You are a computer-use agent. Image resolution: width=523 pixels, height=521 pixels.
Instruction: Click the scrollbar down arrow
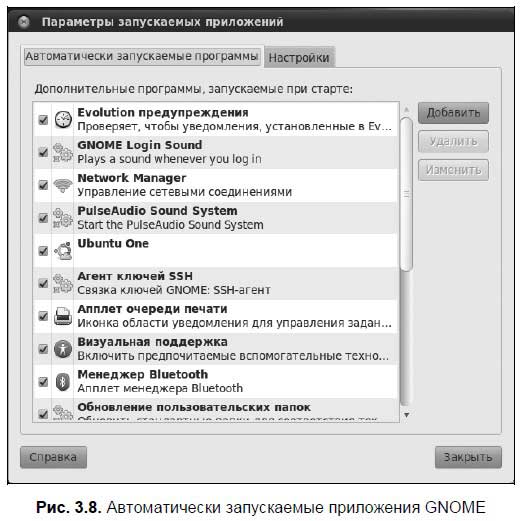406,415
